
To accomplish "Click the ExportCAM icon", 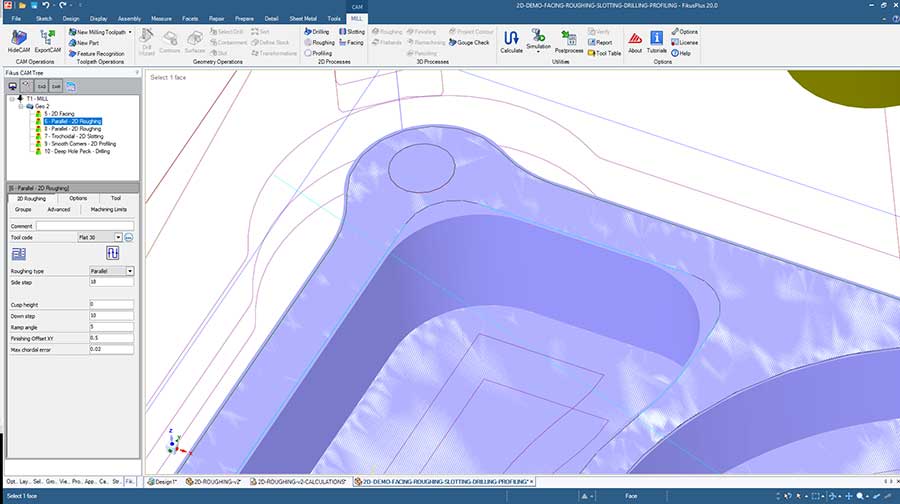I will [47, 38].
